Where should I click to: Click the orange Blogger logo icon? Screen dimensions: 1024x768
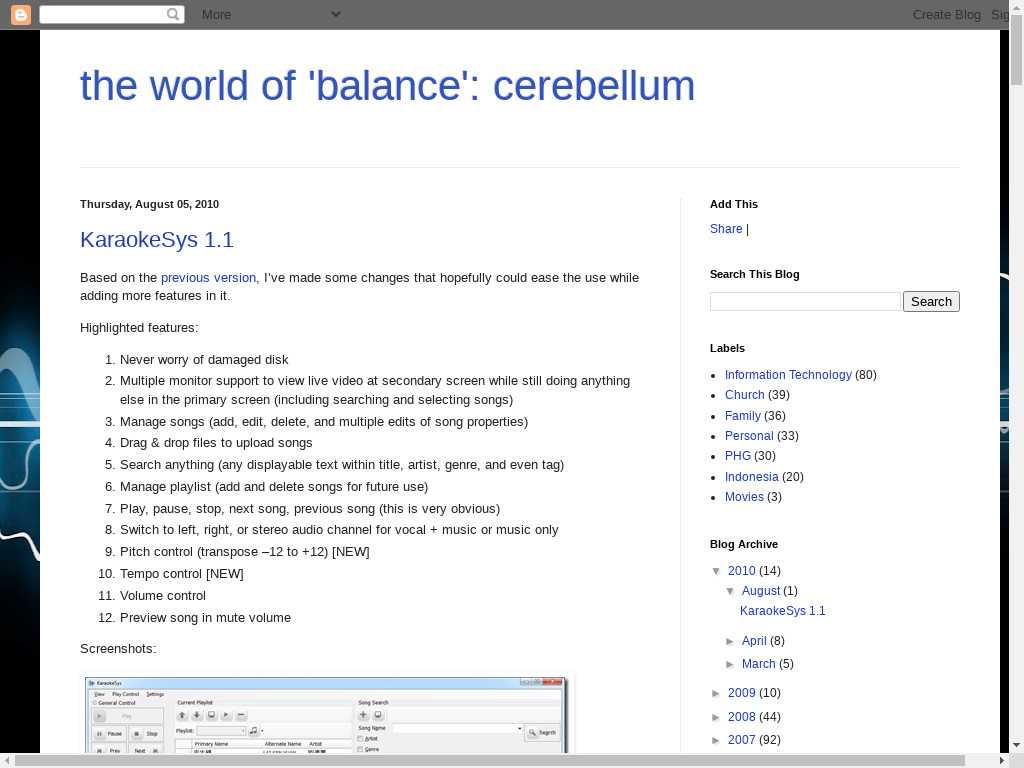coord(20,14)
